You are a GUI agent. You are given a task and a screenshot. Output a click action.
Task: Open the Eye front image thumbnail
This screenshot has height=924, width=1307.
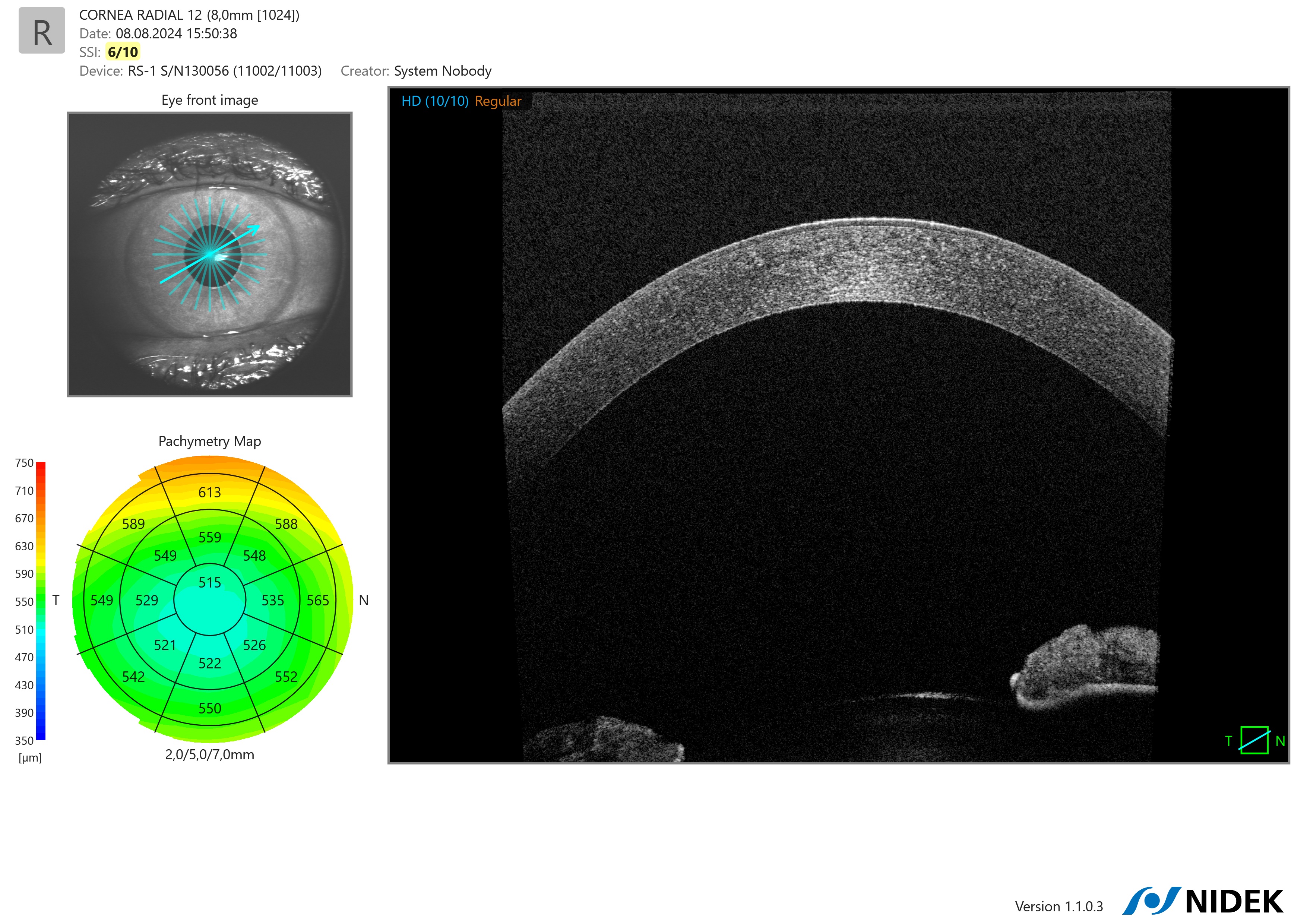click(x=209, y=254)
